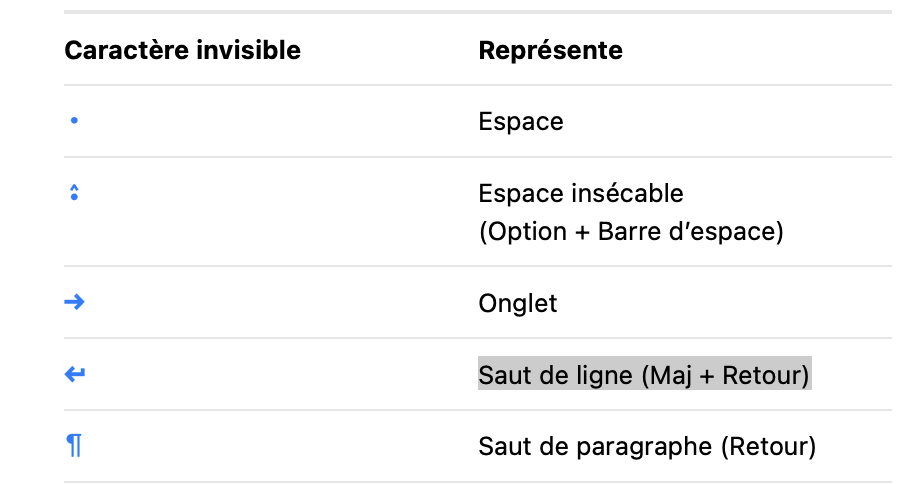Viewport: 920px width, 484px height.
Task: Select the "Onglet" description text
Action: [518, 303]
